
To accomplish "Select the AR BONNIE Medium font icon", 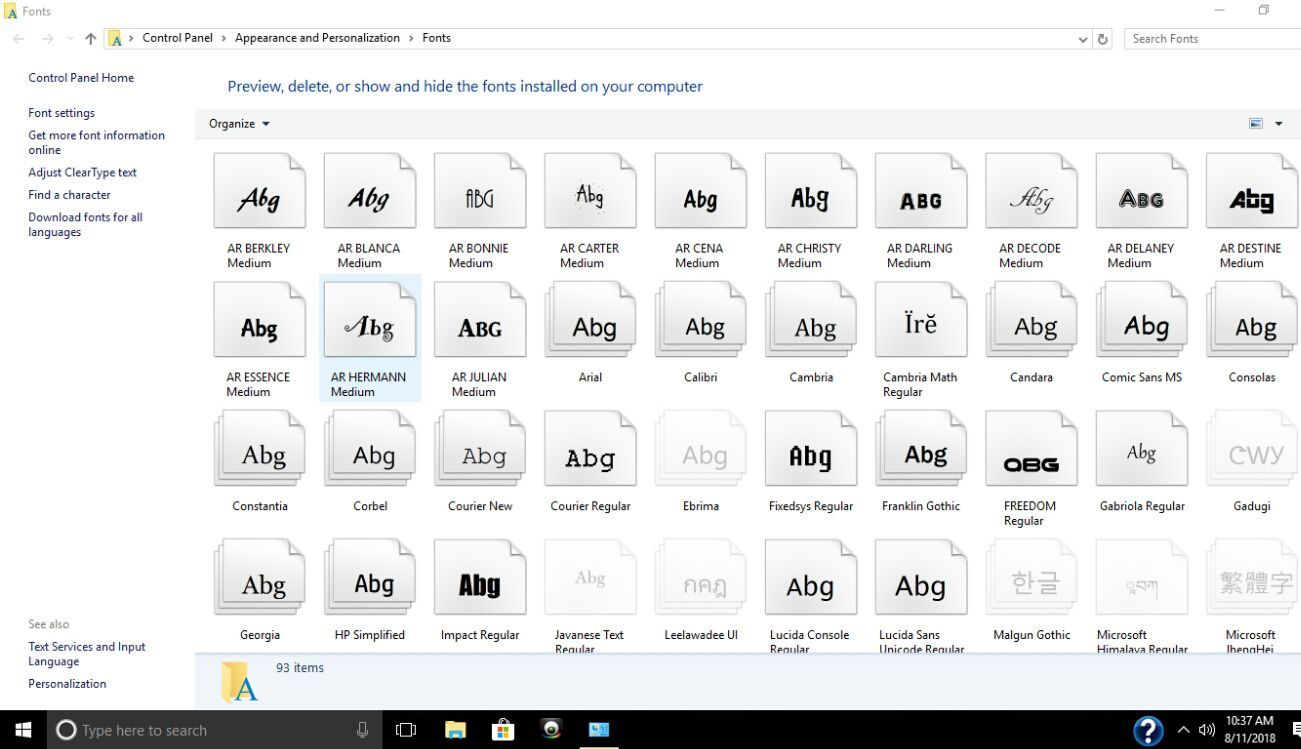I will coord(480,191).
